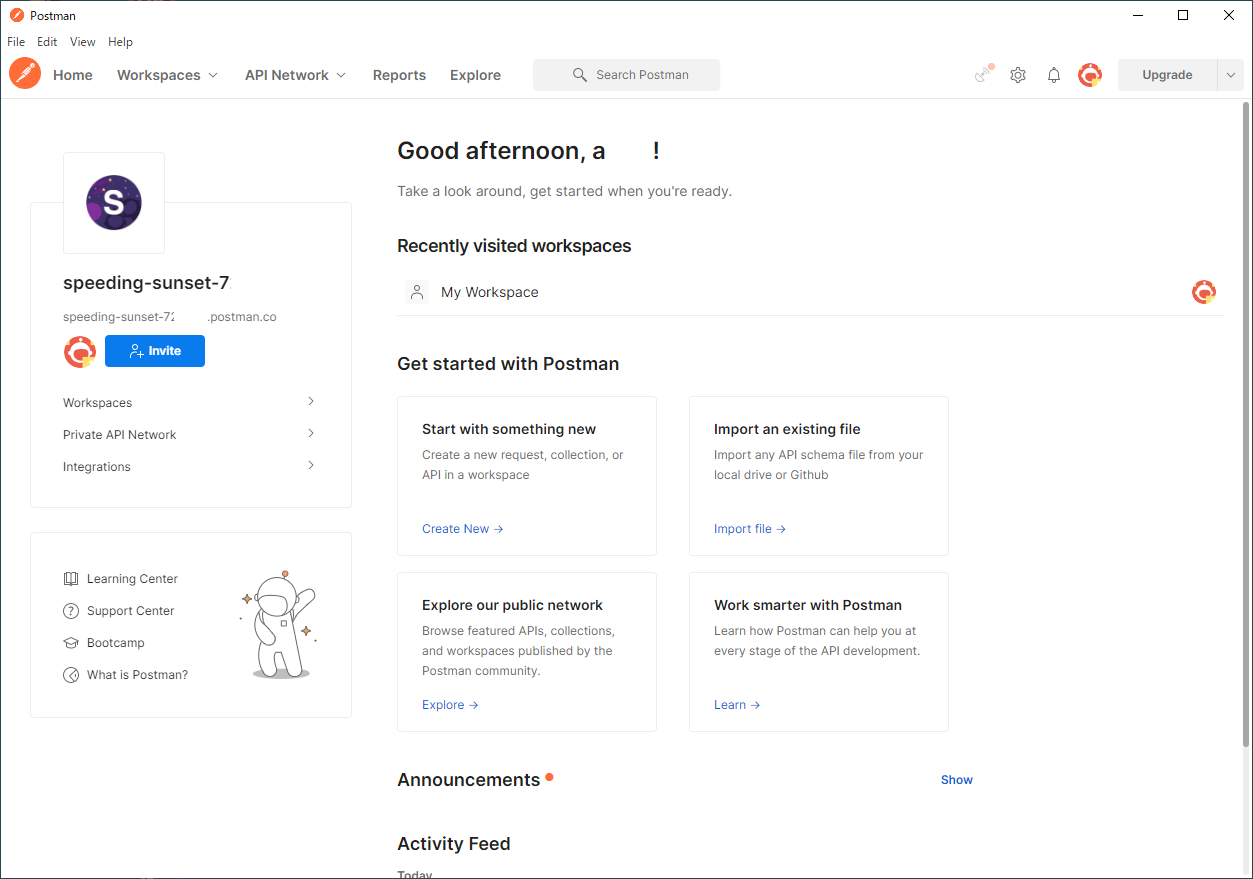Click the Learning Center book icon
The height and width of the screenshot is (879, 1253).
(x=71, y=579)
